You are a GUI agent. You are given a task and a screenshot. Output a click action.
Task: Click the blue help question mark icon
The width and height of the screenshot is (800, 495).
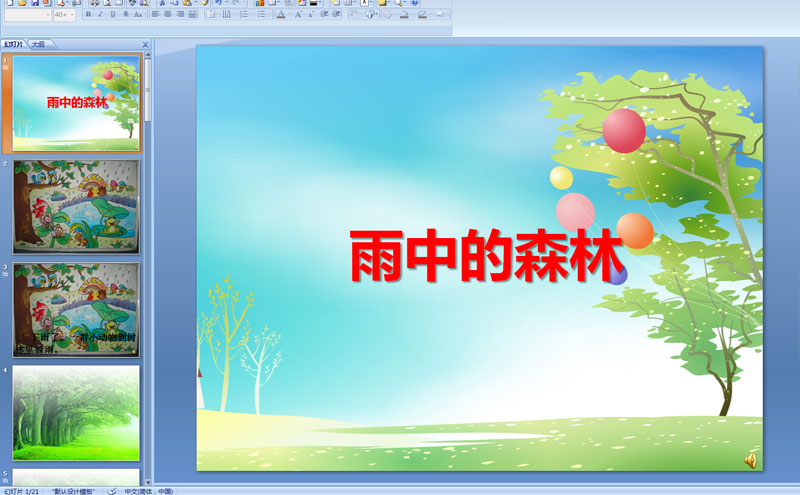click(415, 3)
